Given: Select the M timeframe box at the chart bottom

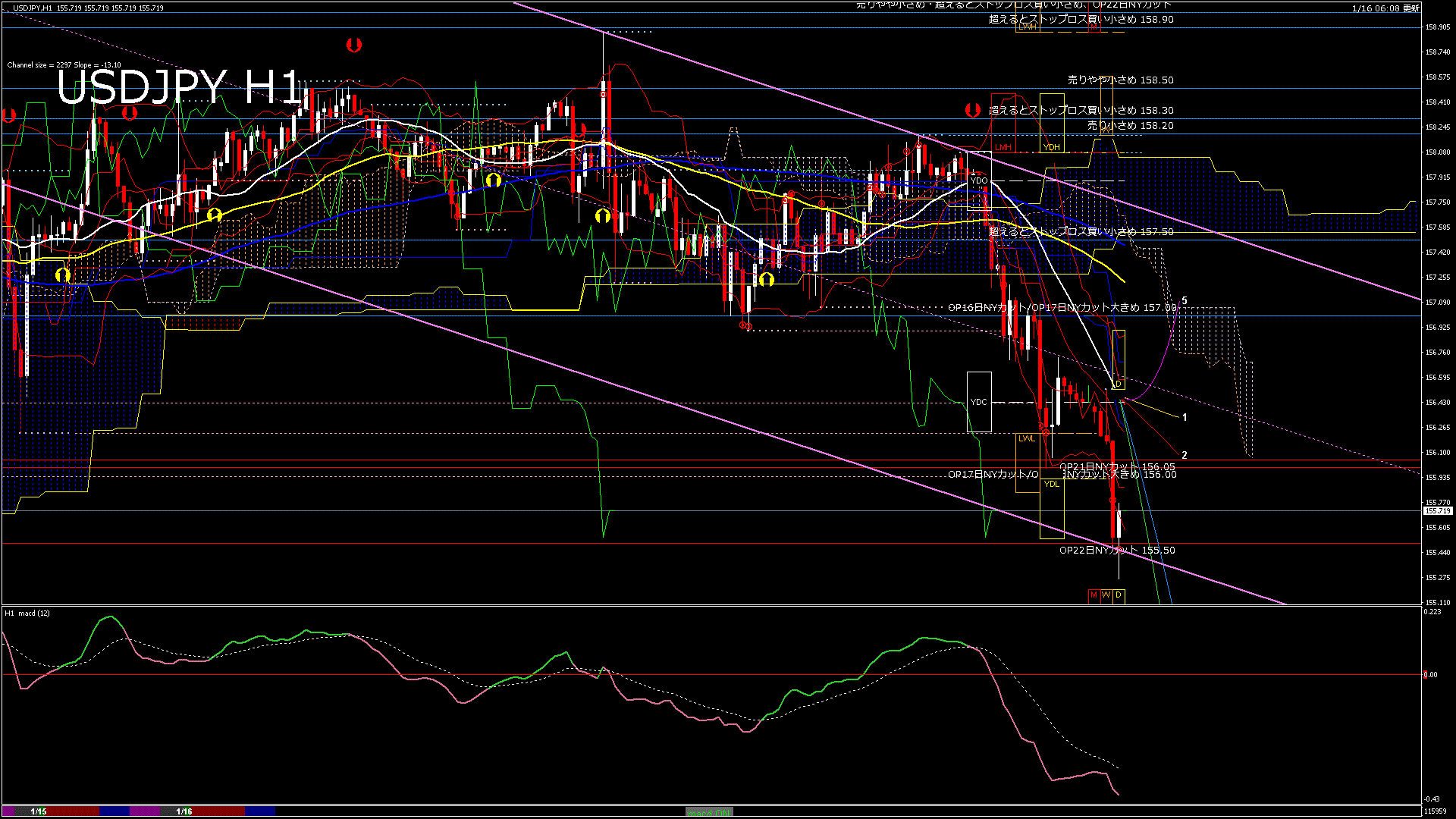Looking at the screenshot, I should (1094, 595).
